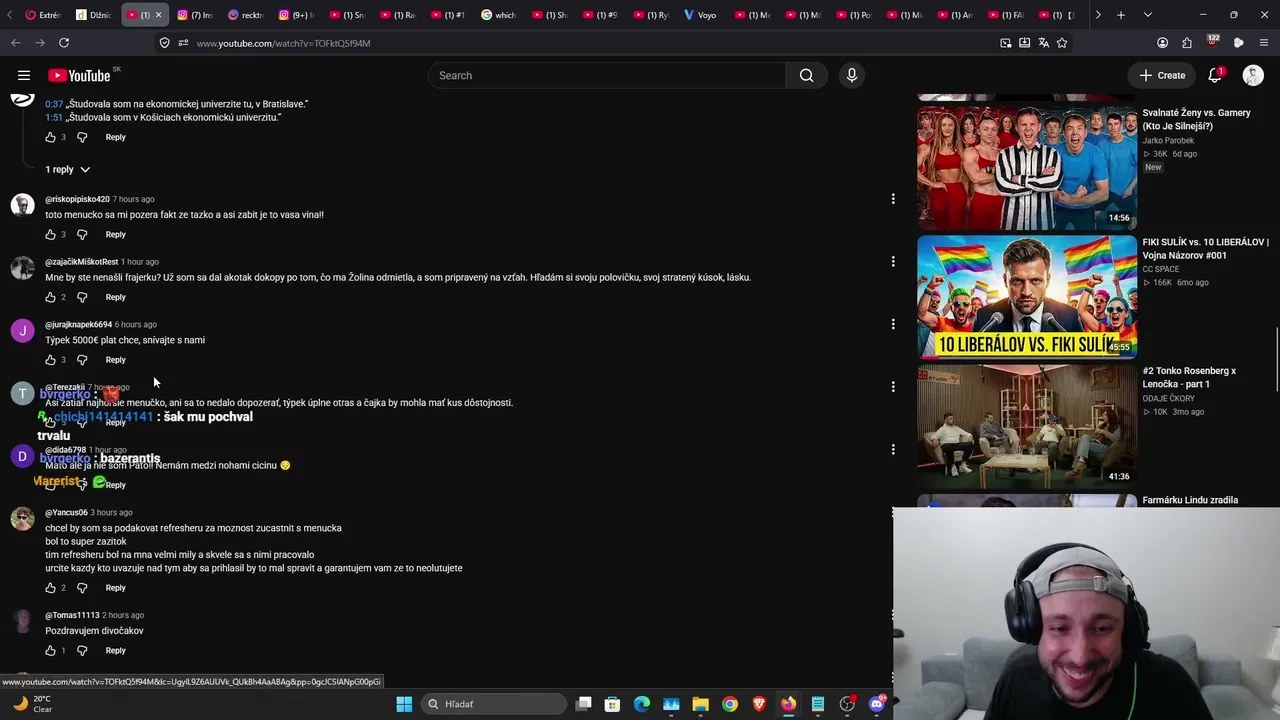Open YouTube notifications bell

(x=1216, y=75)
